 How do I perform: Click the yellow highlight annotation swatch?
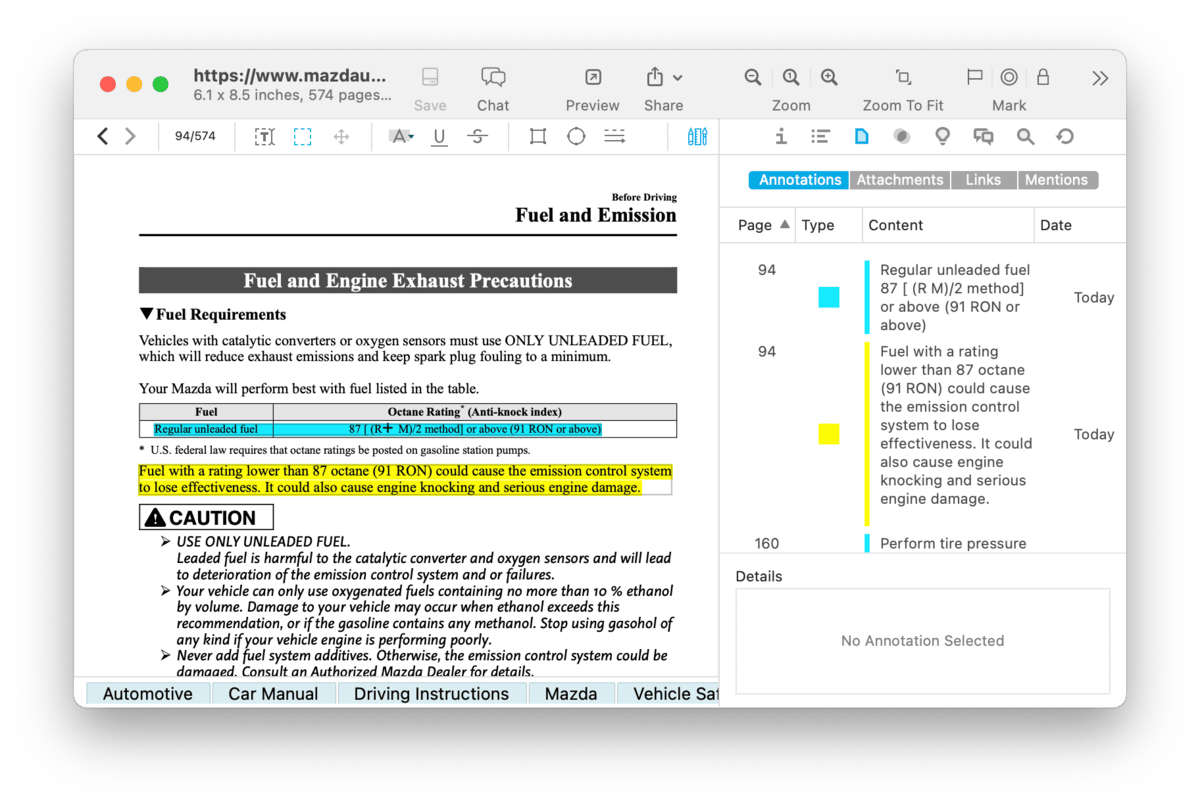828,434
